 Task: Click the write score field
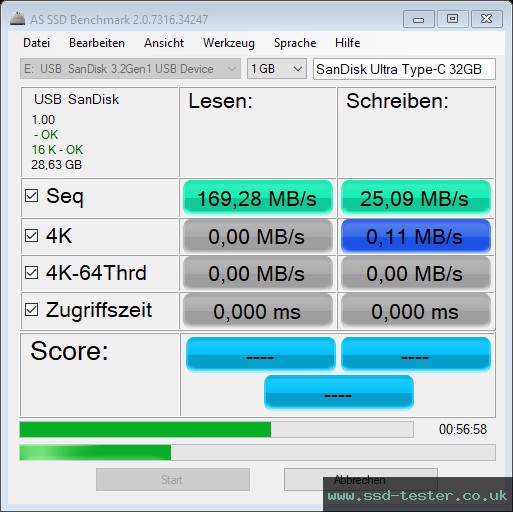click(416, 354)
